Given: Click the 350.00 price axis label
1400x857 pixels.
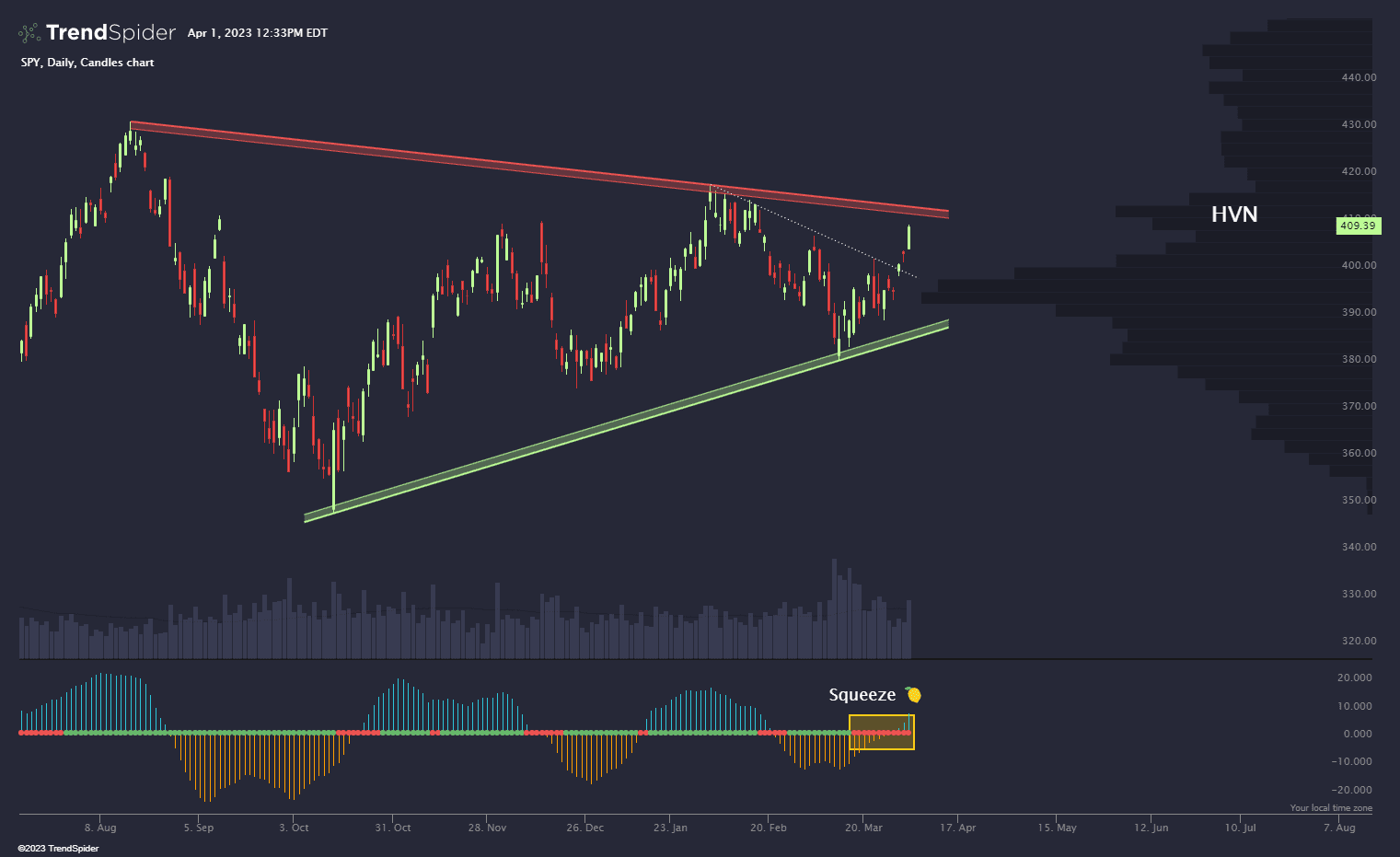Looking at the screenshot, I should pos(1359,500).
